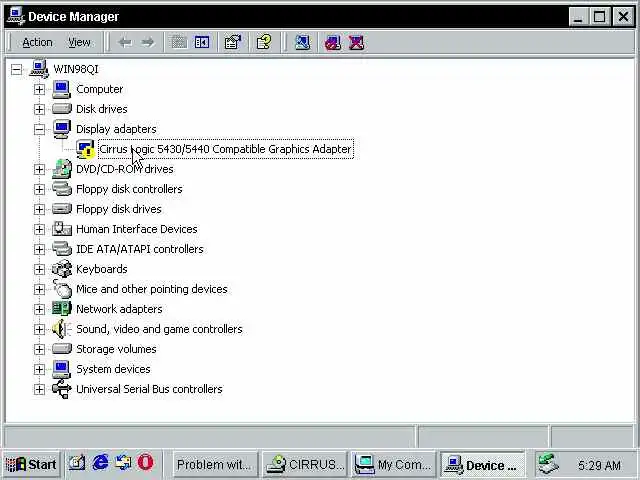Viewport: 640px width, 480px height.
Task: Select Universal Serial Bus controllers label
Action: (x=149, y=389)
